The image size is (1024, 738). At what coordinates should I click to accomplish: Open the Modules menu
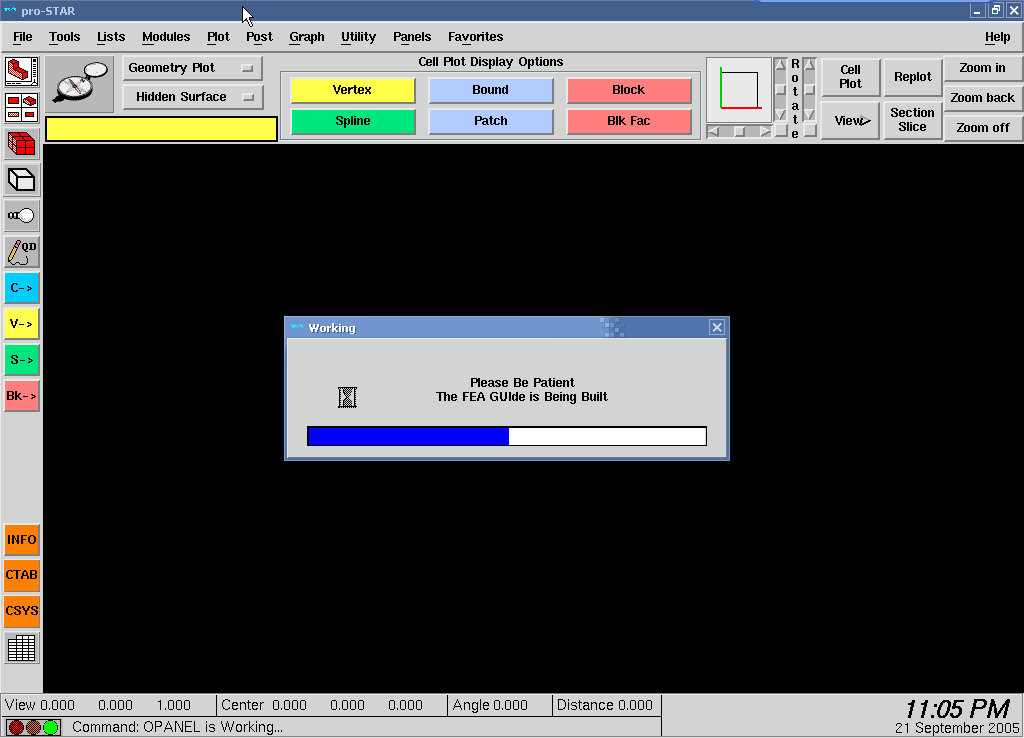point(166,37)
